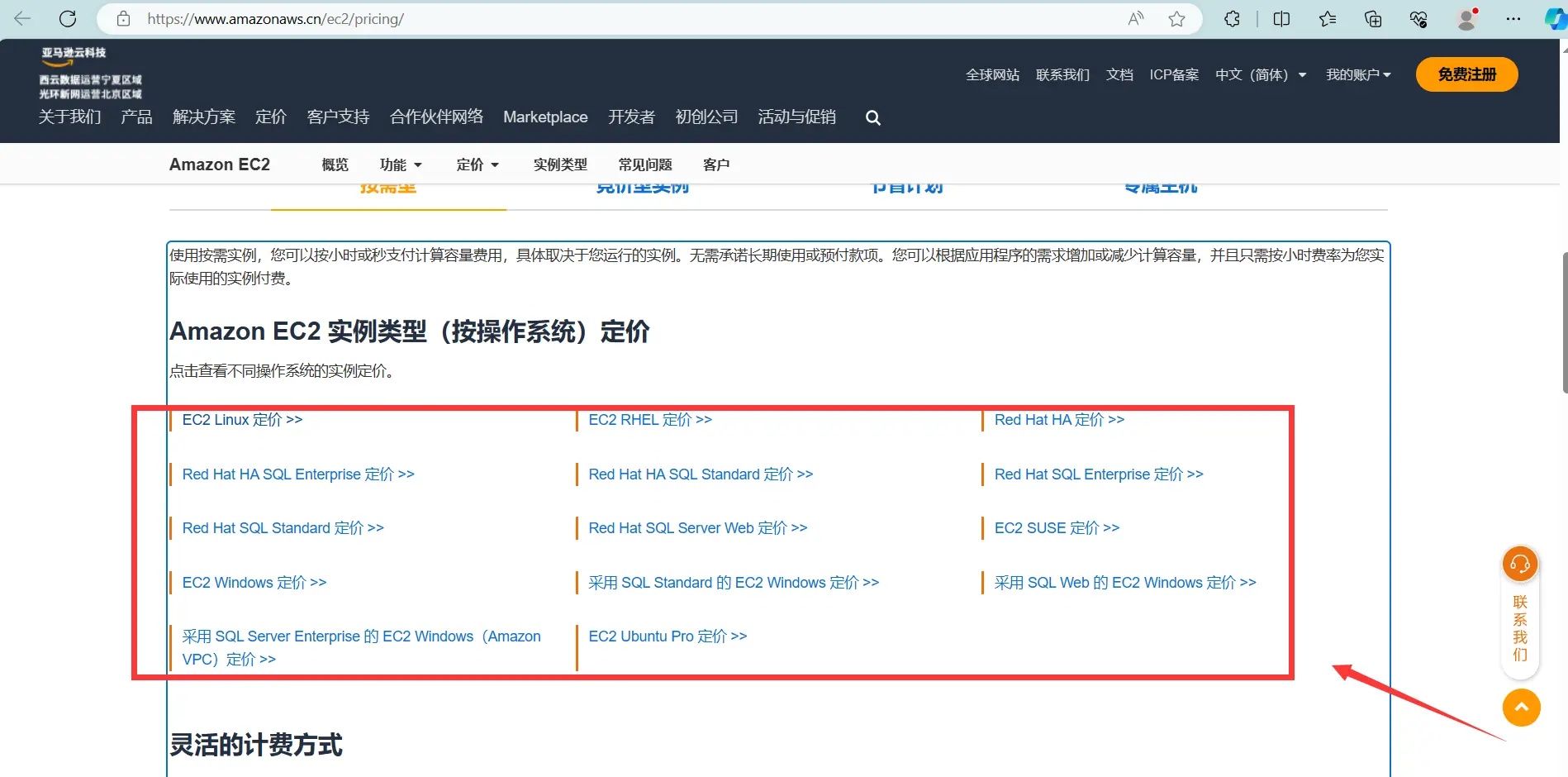Open collections icon
Screen dimensions: 1568x777
(1373, 19)
